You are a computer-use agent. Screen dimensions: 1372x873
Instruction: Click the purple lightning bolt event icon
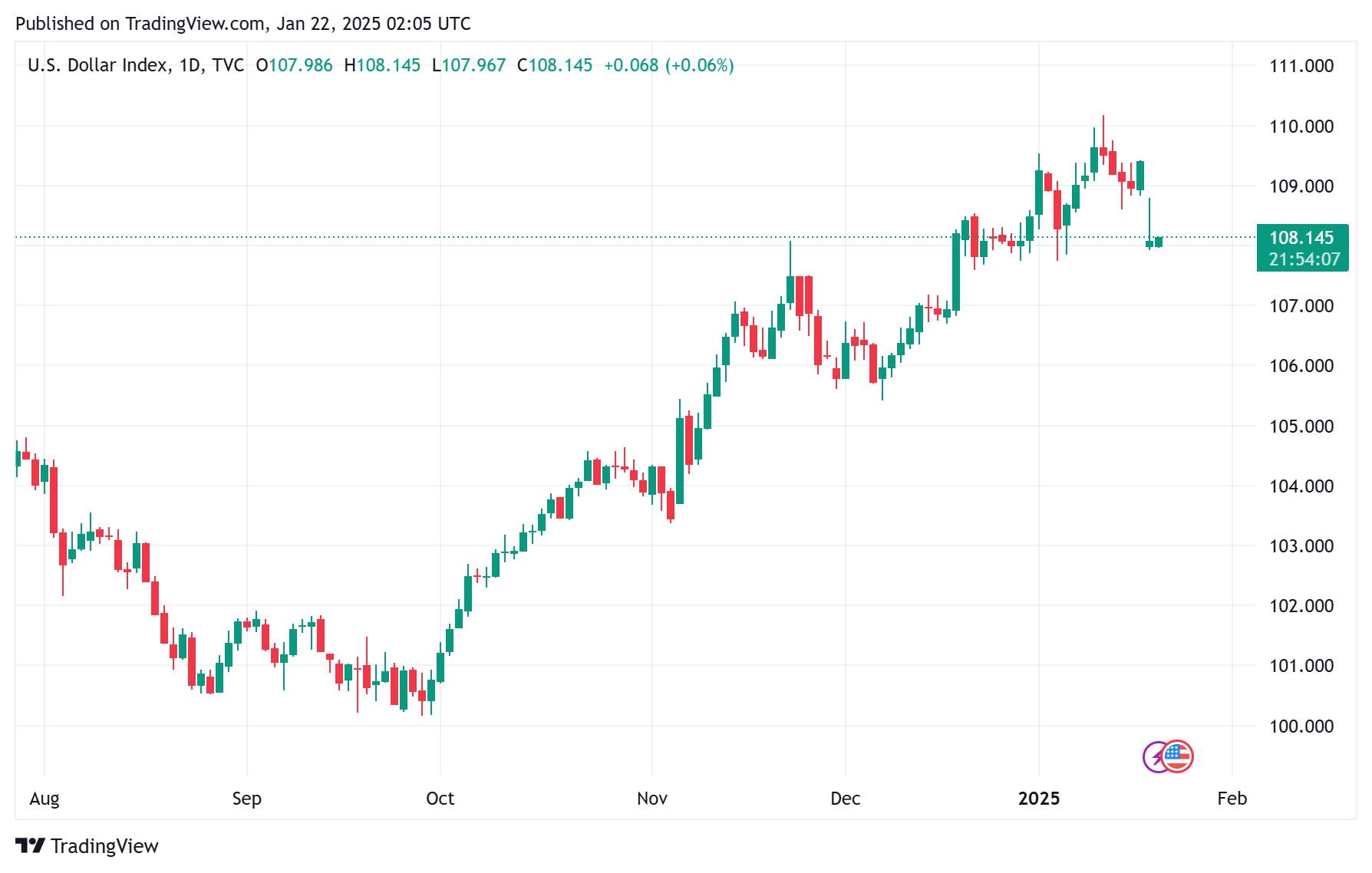(x=1153, y=757)
